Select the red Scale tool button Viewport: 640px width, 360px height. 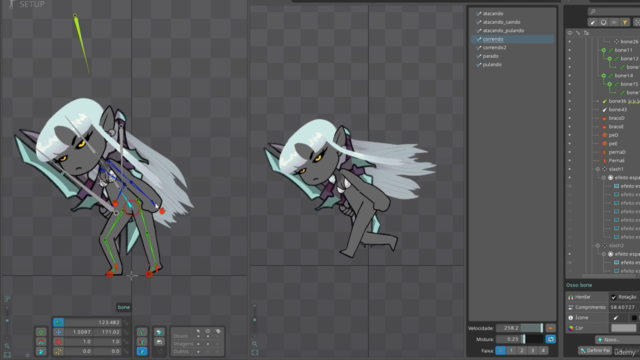pos(58,342)
